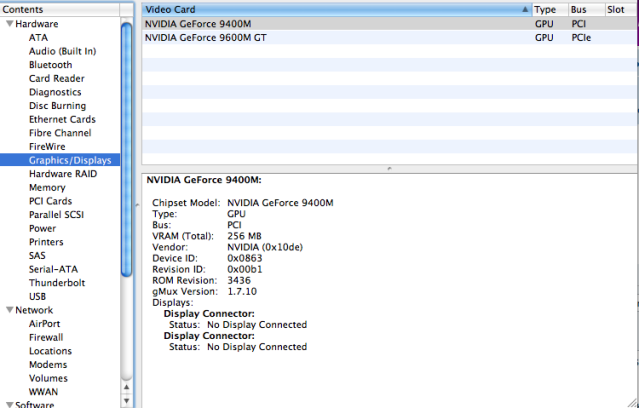Image resolution: width=639 pixels, height=408 pixels.
Task: Click gMux Version value 1.7.10
Action: [242, 291]
